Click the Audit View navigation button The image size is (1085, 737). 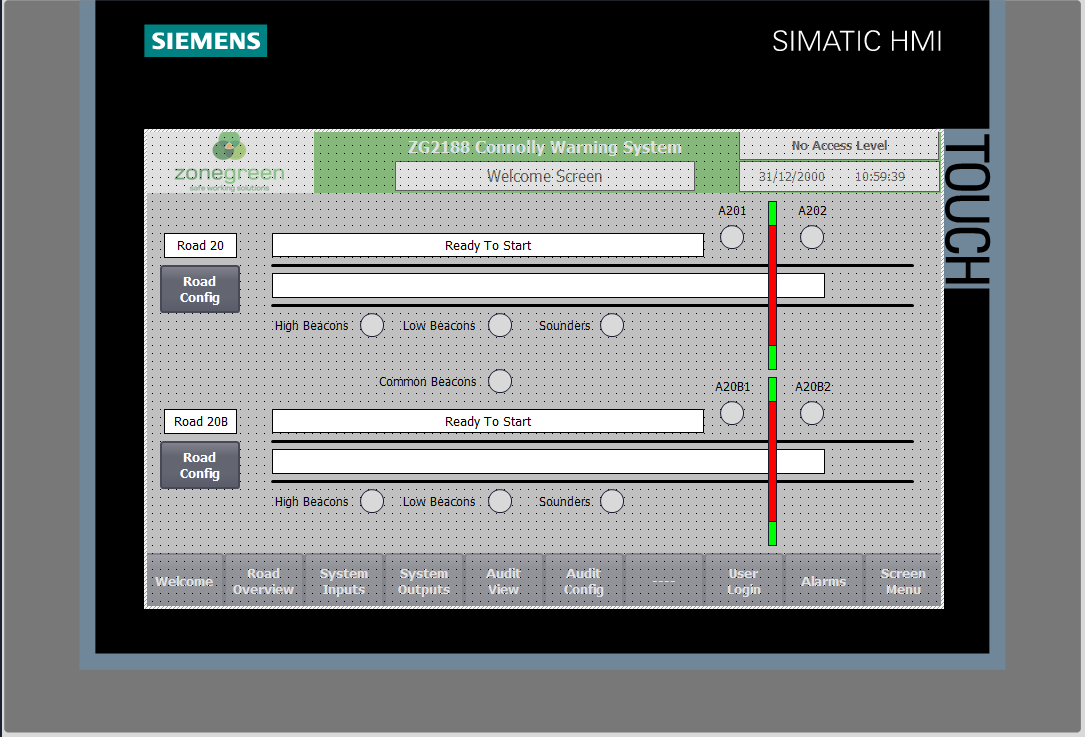pyautogui.click(x=504, y=581)
